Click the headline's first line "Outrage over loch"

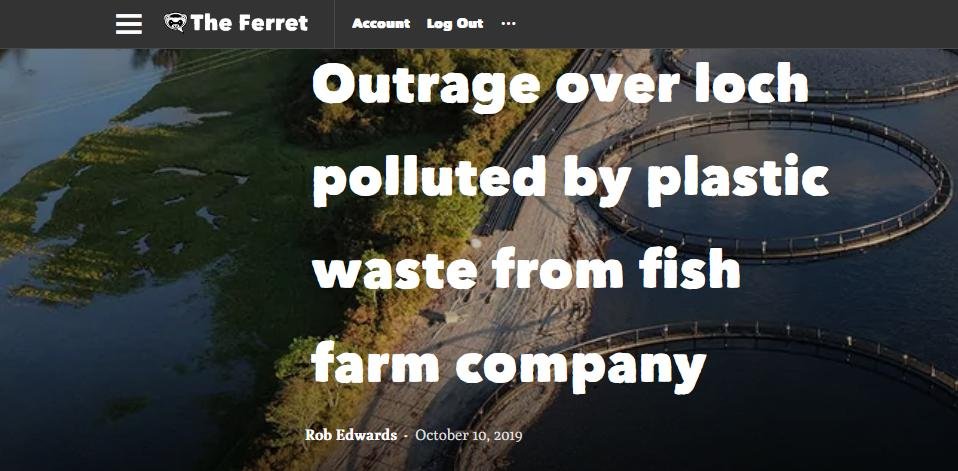[560, 84]
